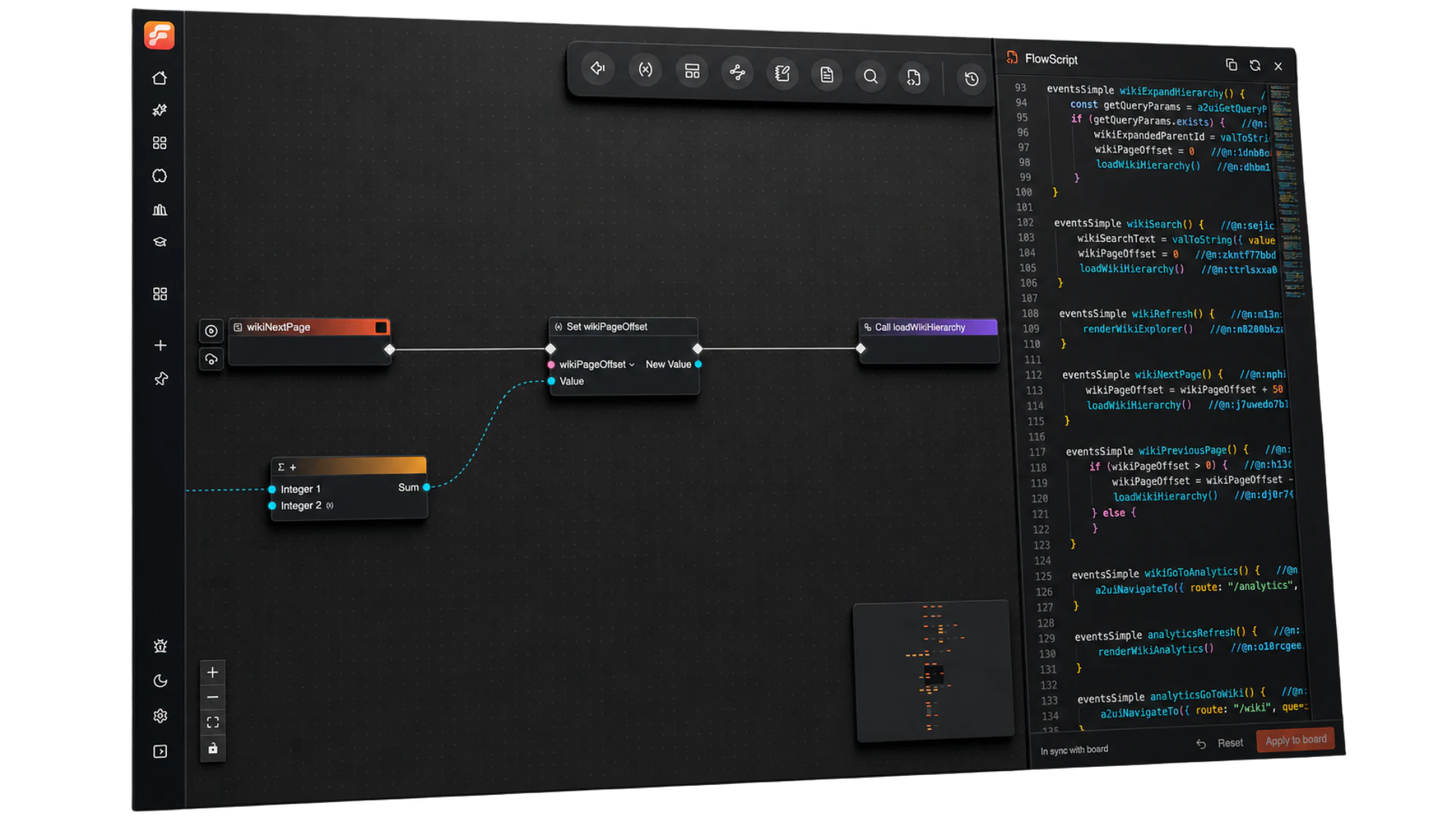This screenshot has height=819, width=1456.
Task: Select the Call loadWikiHierarchy node header
Action: coord(928,328)
